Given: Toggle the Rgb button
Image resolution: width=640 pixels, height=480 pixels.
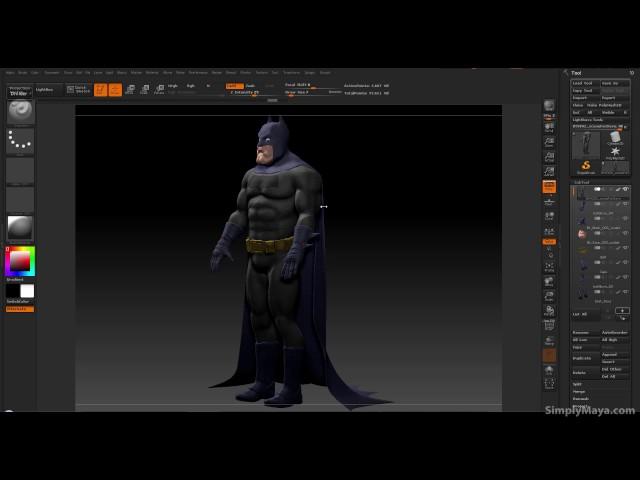Looking at the screenshot, I should click(191, 86).
